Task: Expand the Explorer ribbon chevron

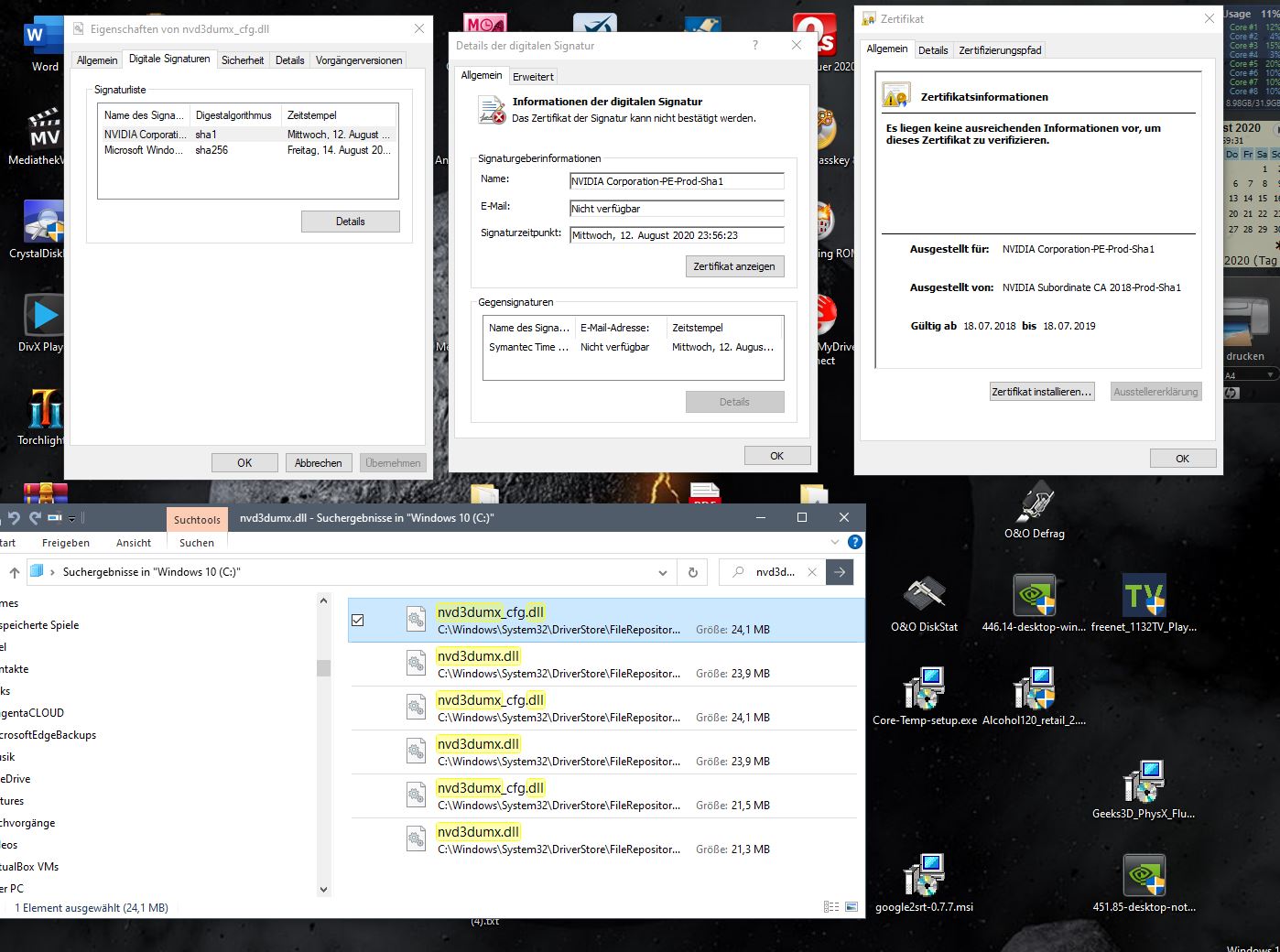Action: click(x=835, y=542)
